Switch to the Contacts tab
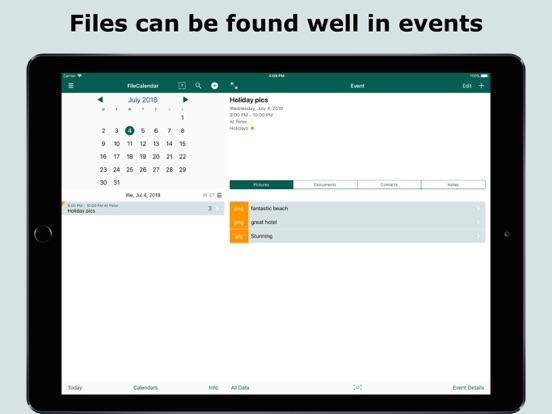Viewport: 552px width, 414px height. tap(389, 184)
